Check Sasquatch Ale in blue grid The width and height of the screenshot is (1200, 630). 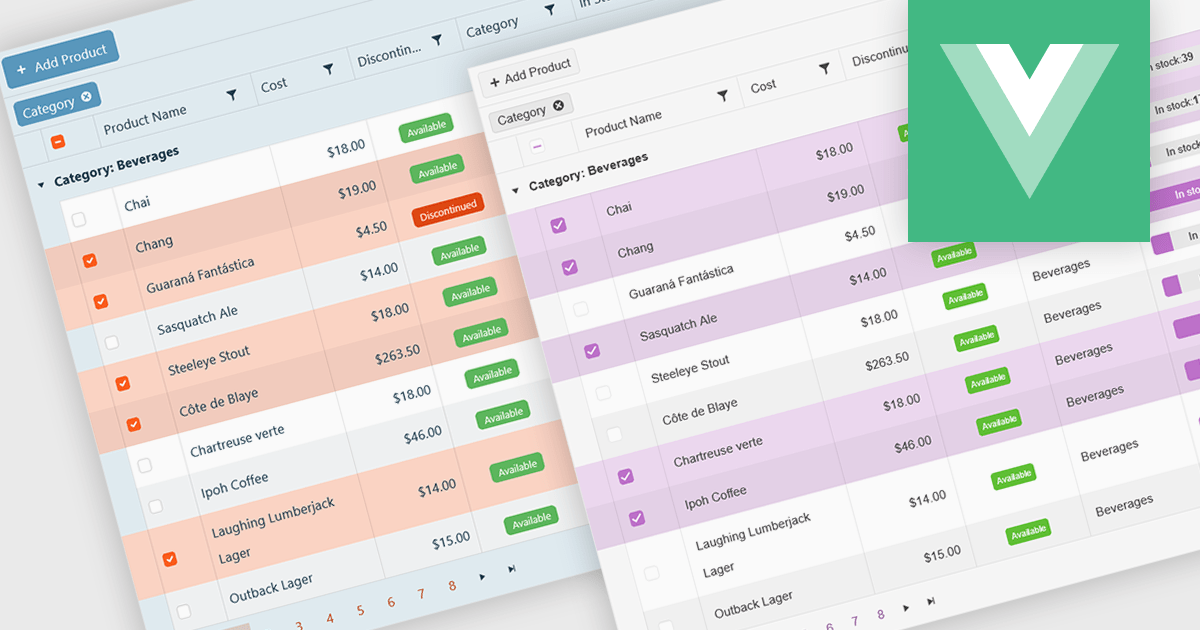tap(112, 342)
